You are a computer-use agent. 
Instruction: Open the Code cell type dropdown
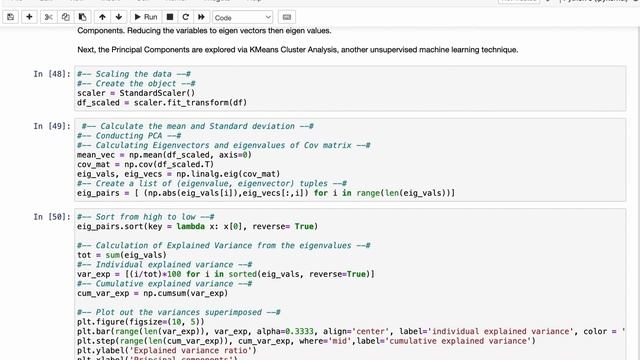coord(242,18)
